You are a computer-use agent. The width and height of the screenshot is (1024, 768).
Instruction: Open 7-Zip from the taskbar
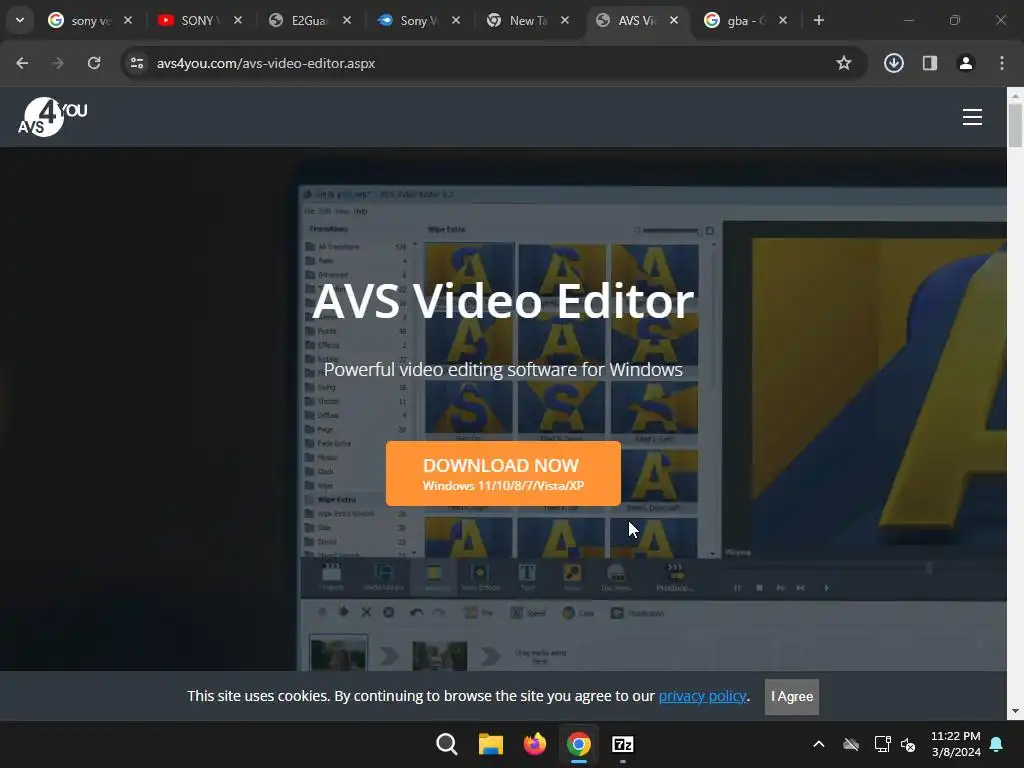click(622, 744)
